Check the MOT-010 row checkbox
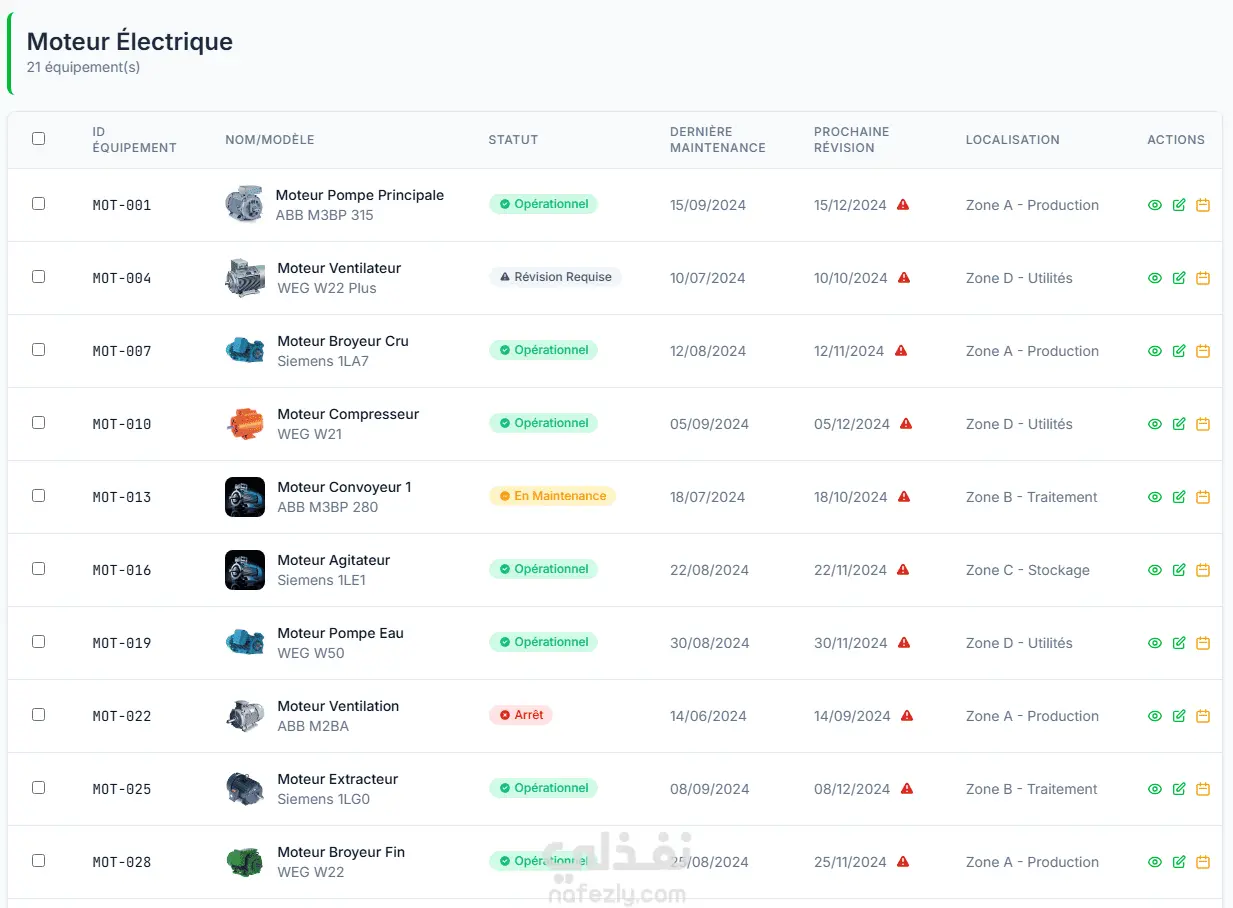 pos(38,422)
